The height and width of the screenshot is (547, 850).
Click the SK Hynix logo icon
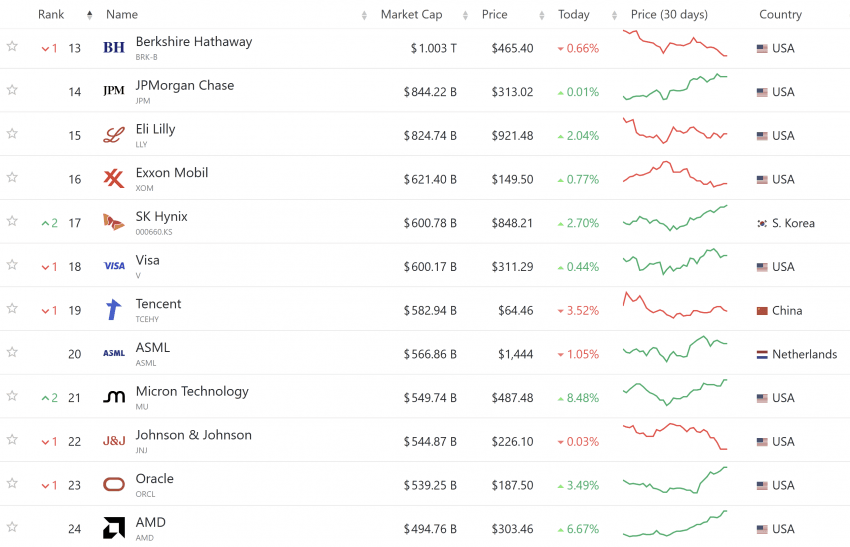click(x=114, y=222)
